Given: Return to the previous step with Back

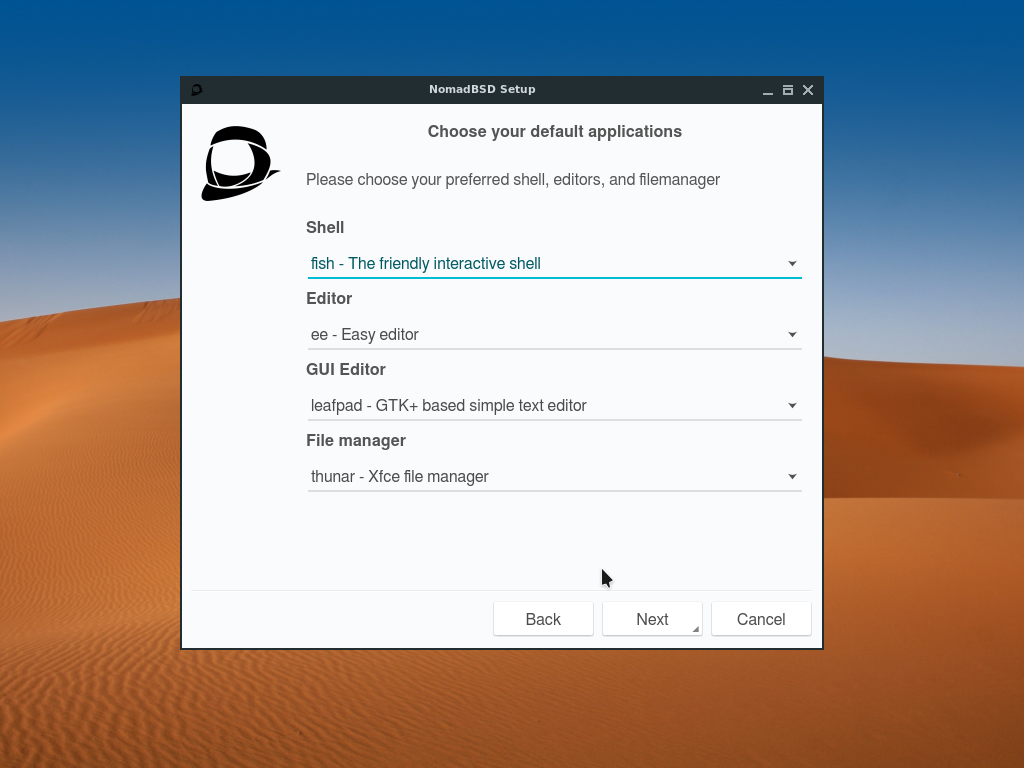Looking at the screenshot, I should 543,619.
